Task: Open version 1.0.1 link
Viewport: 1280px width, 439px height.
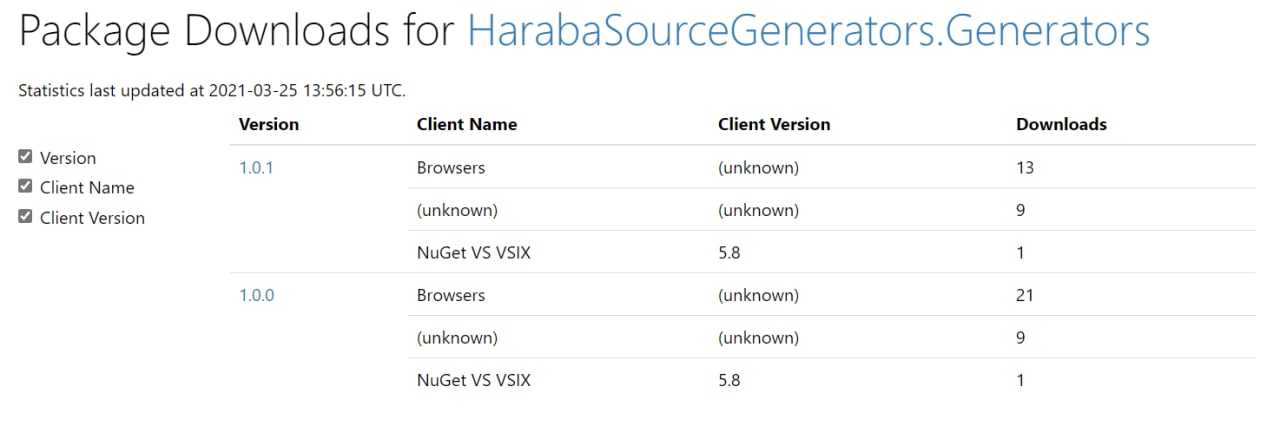Action: [x=256, y=168]
